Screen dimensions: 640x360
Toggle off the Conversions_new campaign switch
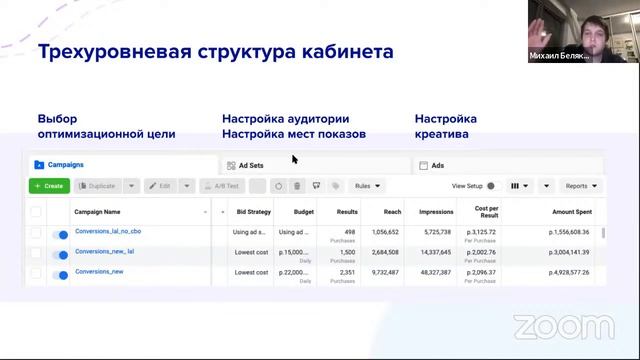[x=60, y=276]
